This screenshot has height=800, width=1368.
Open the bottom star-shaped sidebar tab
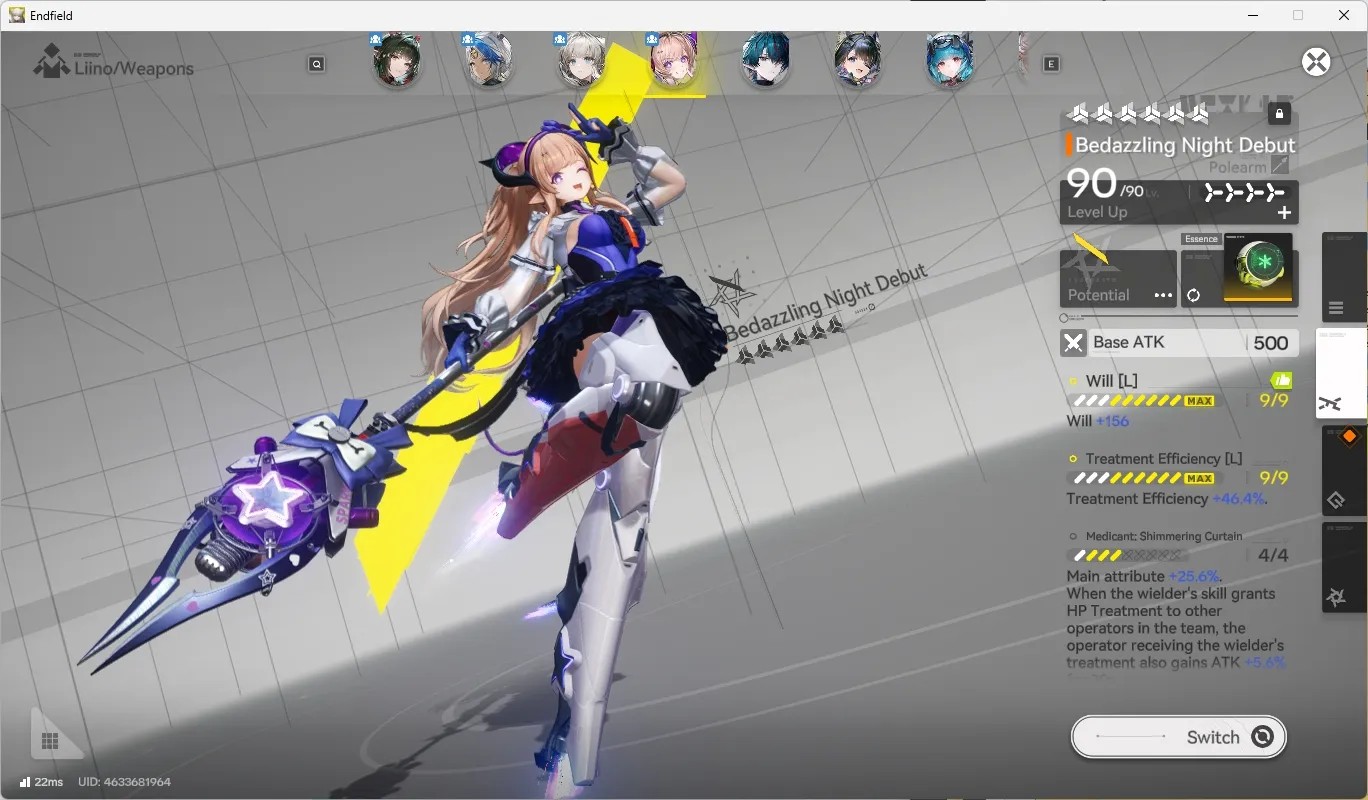click(1344, 568)
